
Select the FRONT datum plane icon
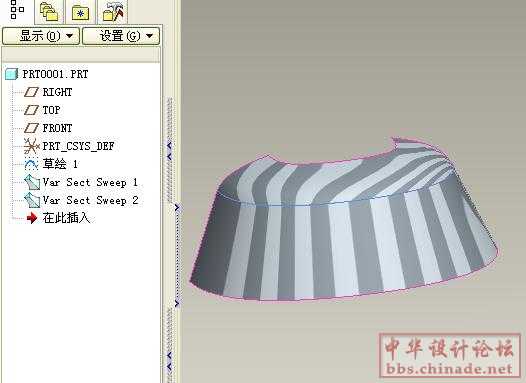click(32, 128)
